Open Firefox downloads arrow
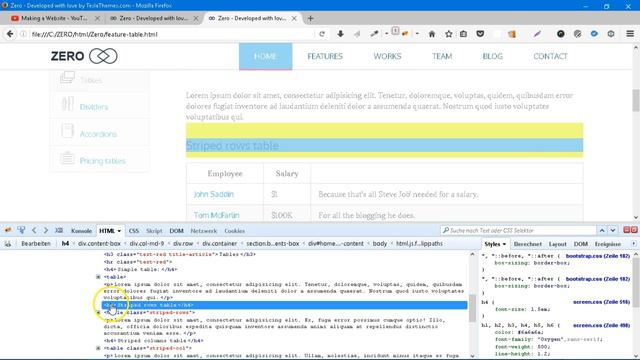Image resolution: width=640 pixels, height=360 pixels. (340, 34)
